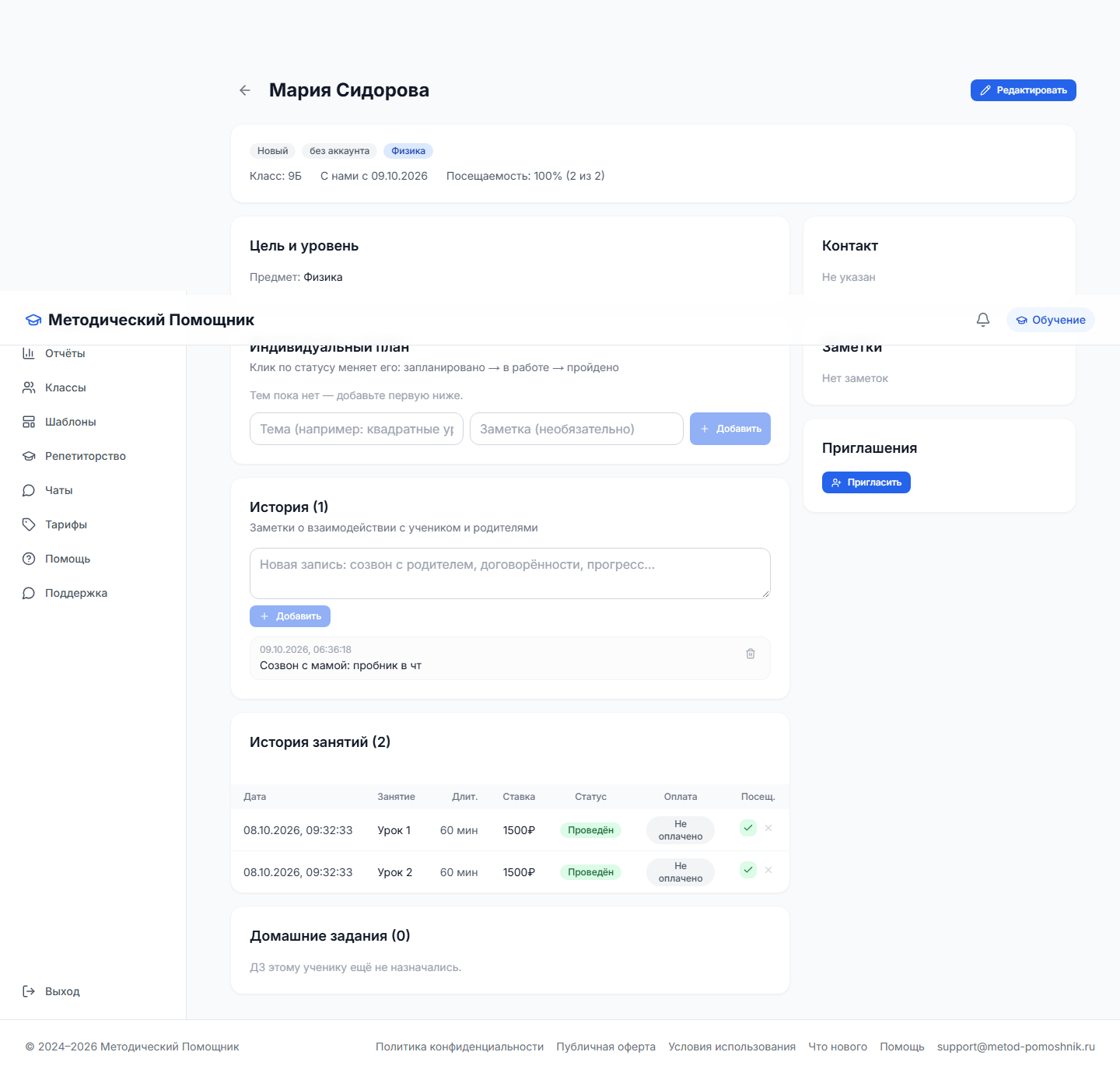Delete the 'Созвон с мамой' history entry
This screenshot has width=1120, height=1073.
[751, 654]
